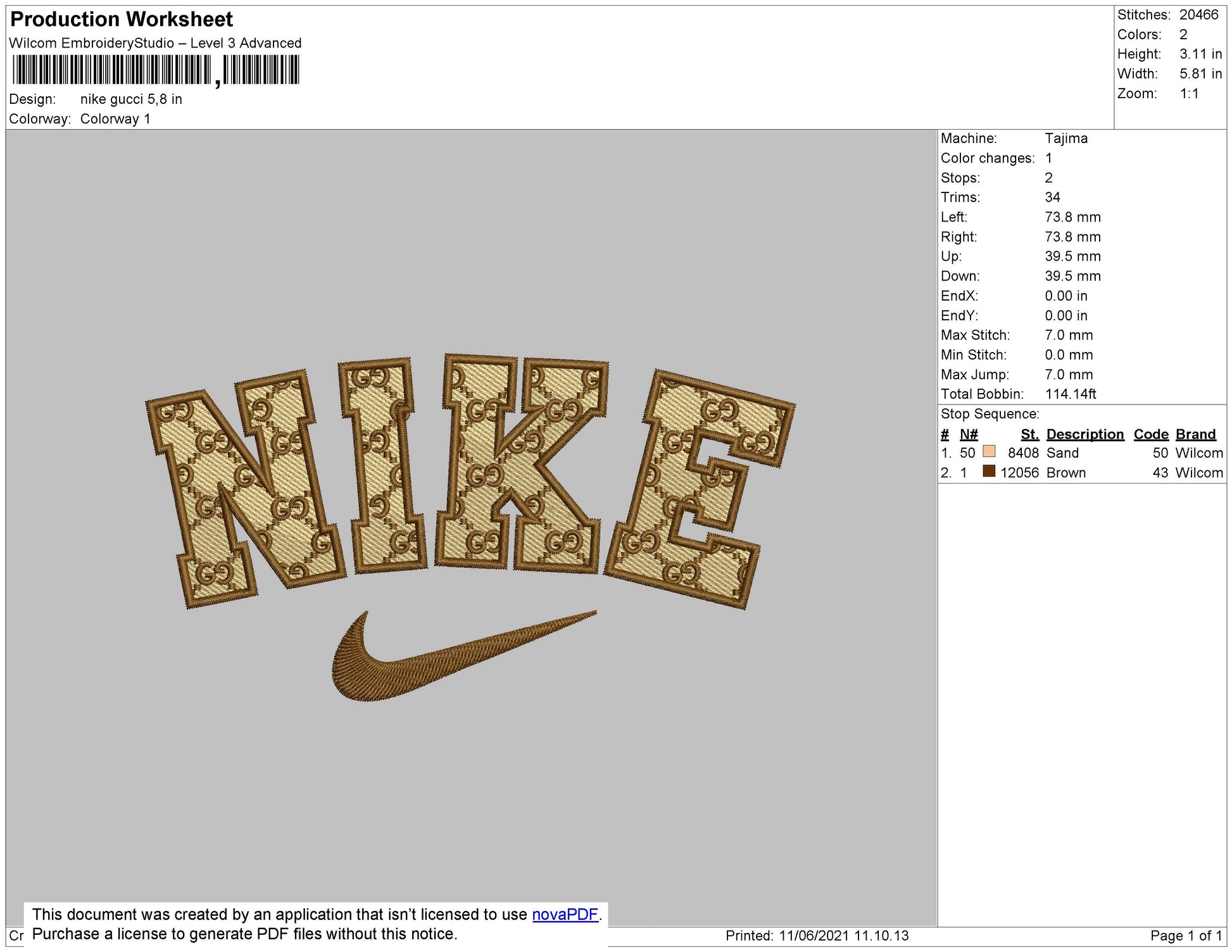Screen dimensions: 1232x952
Task: Click Total Bobbin value 114.14ft
Action: point(1071,394)
